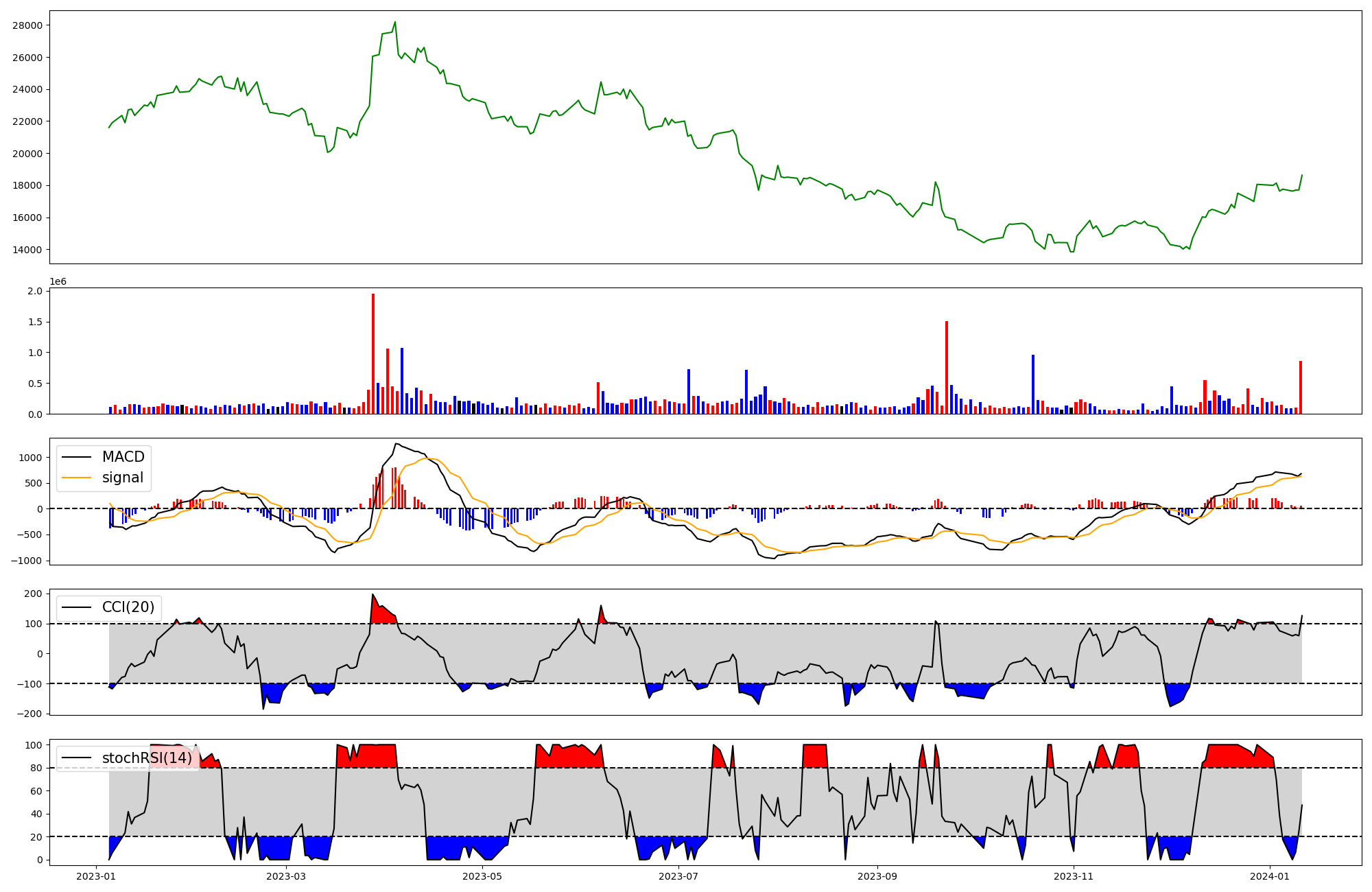1372x892 pixels.
Task: Click the 1e6 multiplier above the volume axis
Action: click(58, 281)
